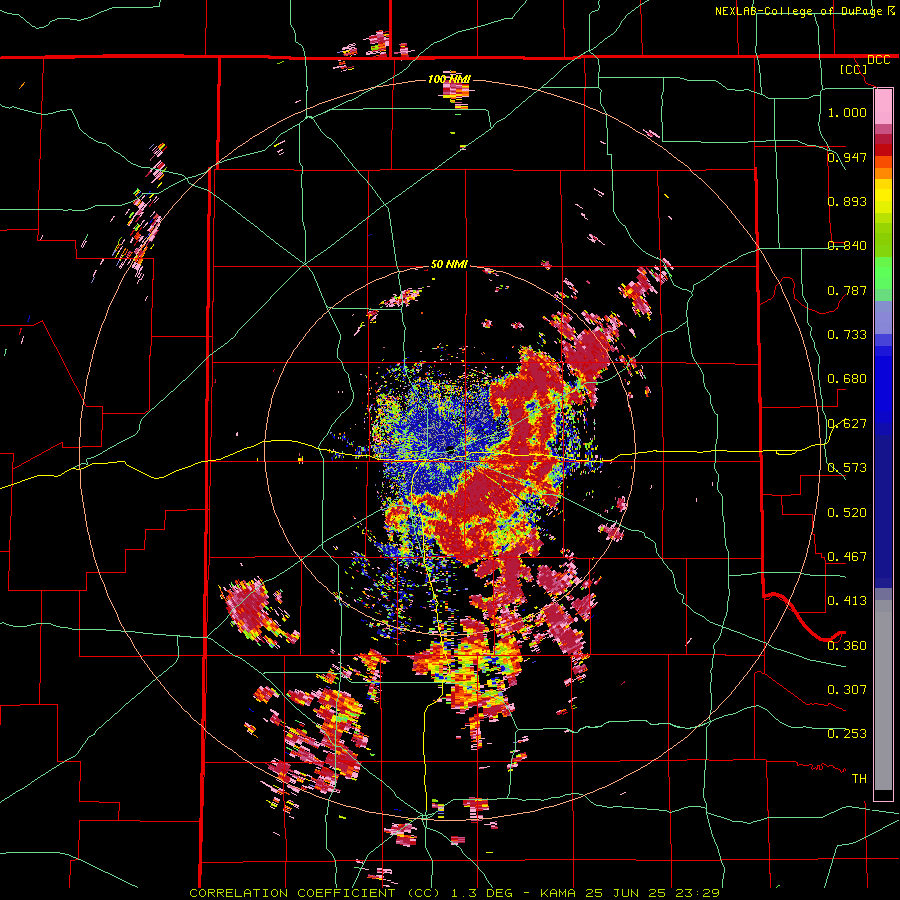Click the 0.680 scale value
900x900 pixels.
click(847, 378)
